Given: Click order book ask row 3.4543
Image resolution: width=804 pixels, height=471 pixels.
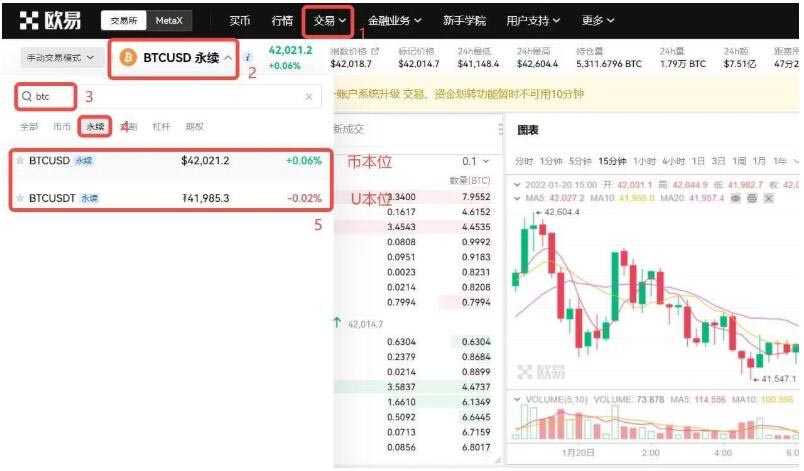Looking at the screenshot, I should 413,227.
